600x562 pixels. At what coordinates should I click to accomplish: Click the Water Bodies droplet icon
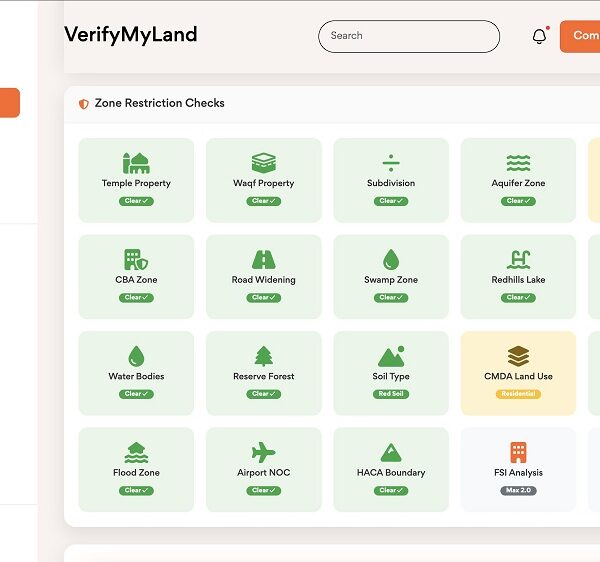click(x=136, y=356)
